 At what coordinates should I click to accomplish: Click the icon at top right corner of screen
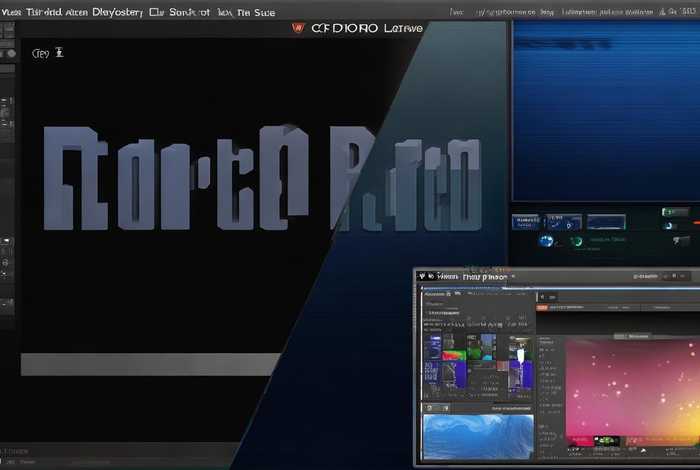(690, 13)
